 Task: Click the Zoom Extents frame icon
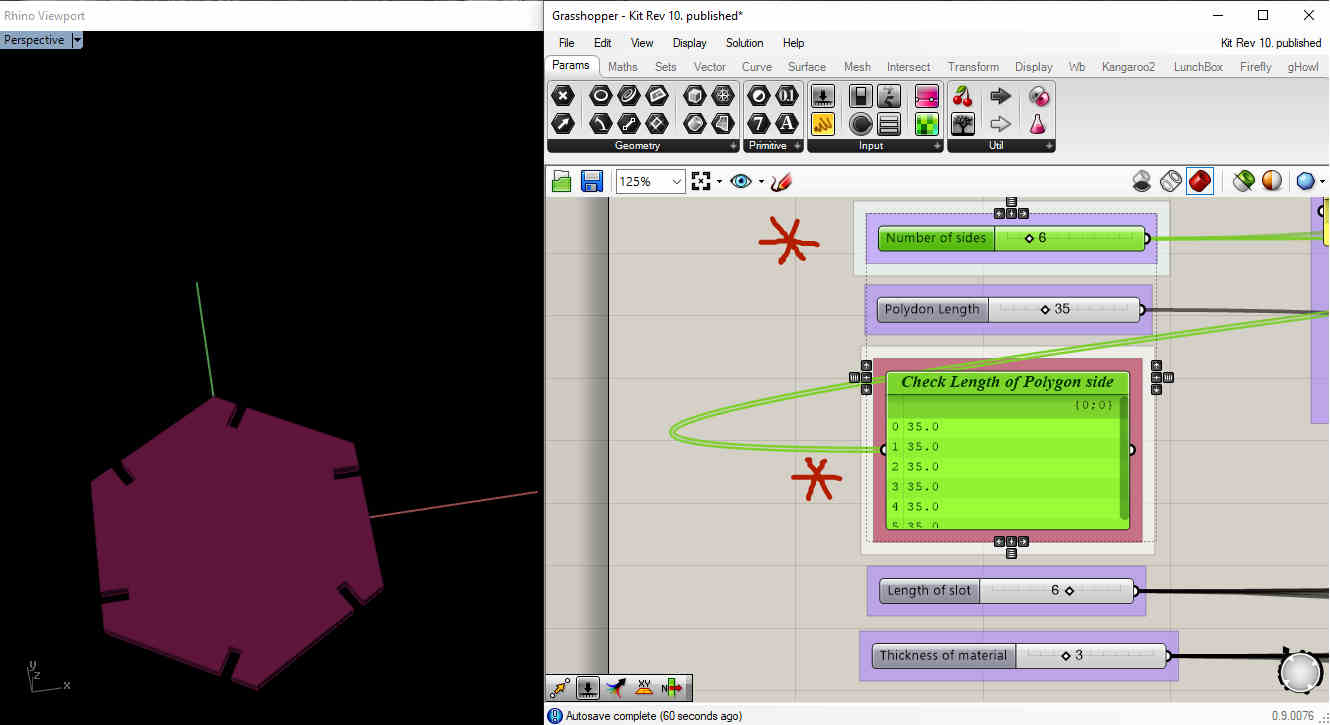tap(701, 181)
